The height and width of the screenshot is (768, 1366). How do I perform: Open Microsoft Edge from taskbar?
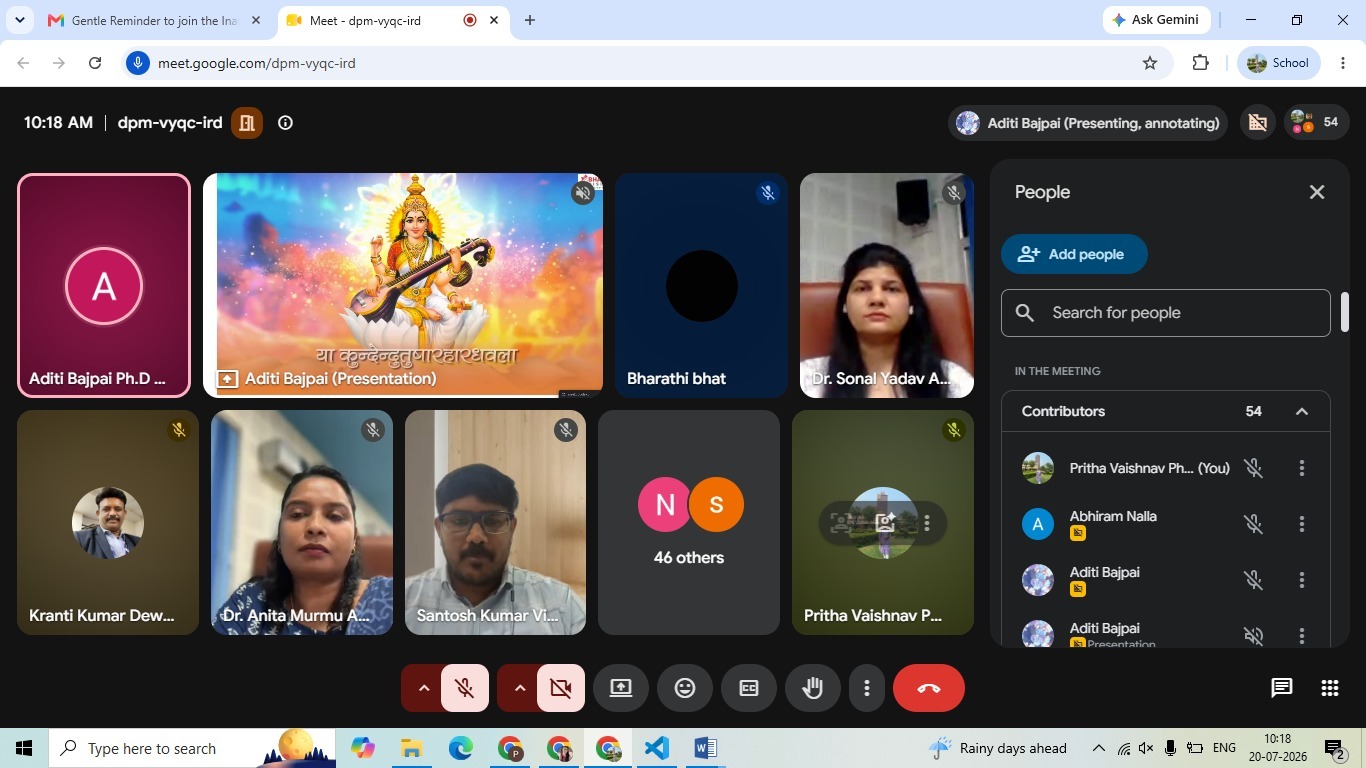(x=461, y=748)
